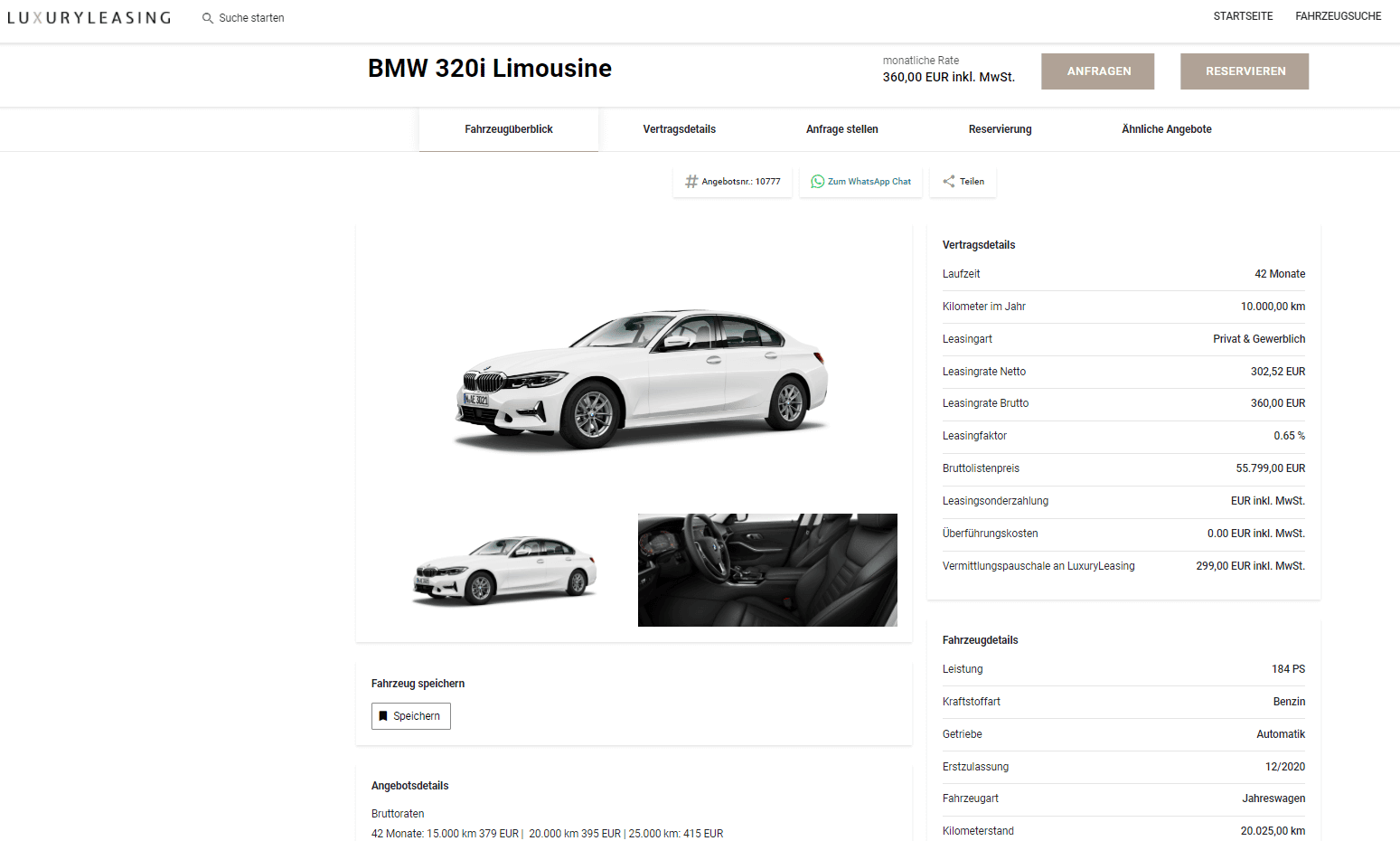Select the Fahrzeugüberblick tab
This screenshot has width=1400, height=841.
pyautogui.click(x=509, y=129)
